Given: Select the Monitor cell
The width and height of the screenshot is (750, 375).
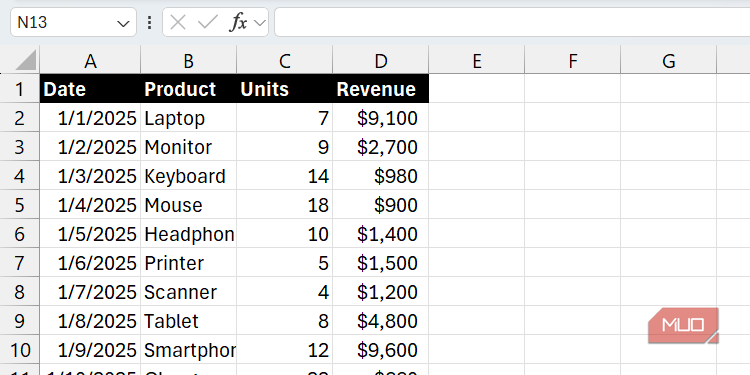Looking at the screenshot, I should coord(188,147).
